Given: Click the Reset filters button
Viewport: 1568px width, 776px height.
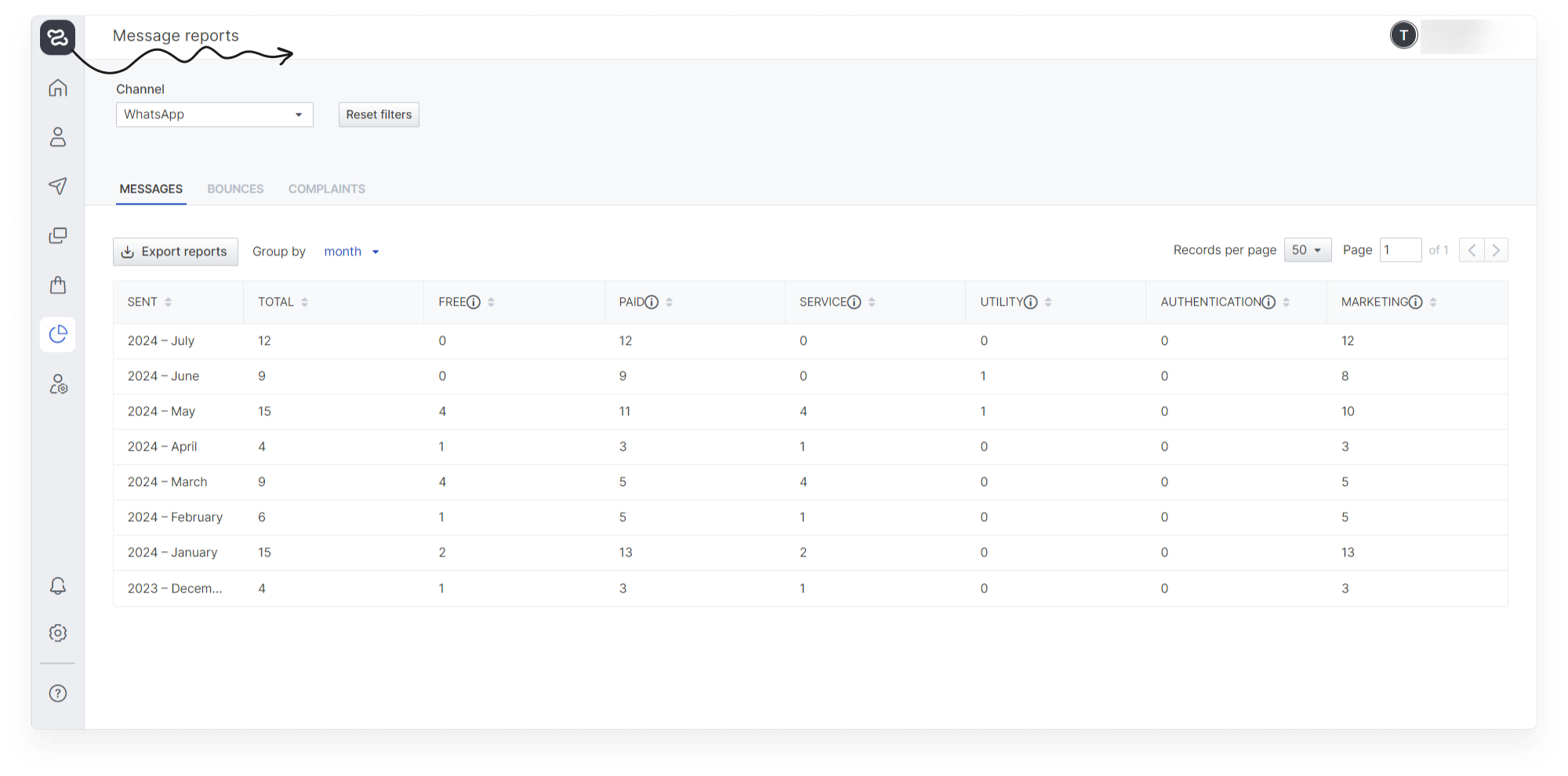Looking at the screenshot, I should coord(379,114).
